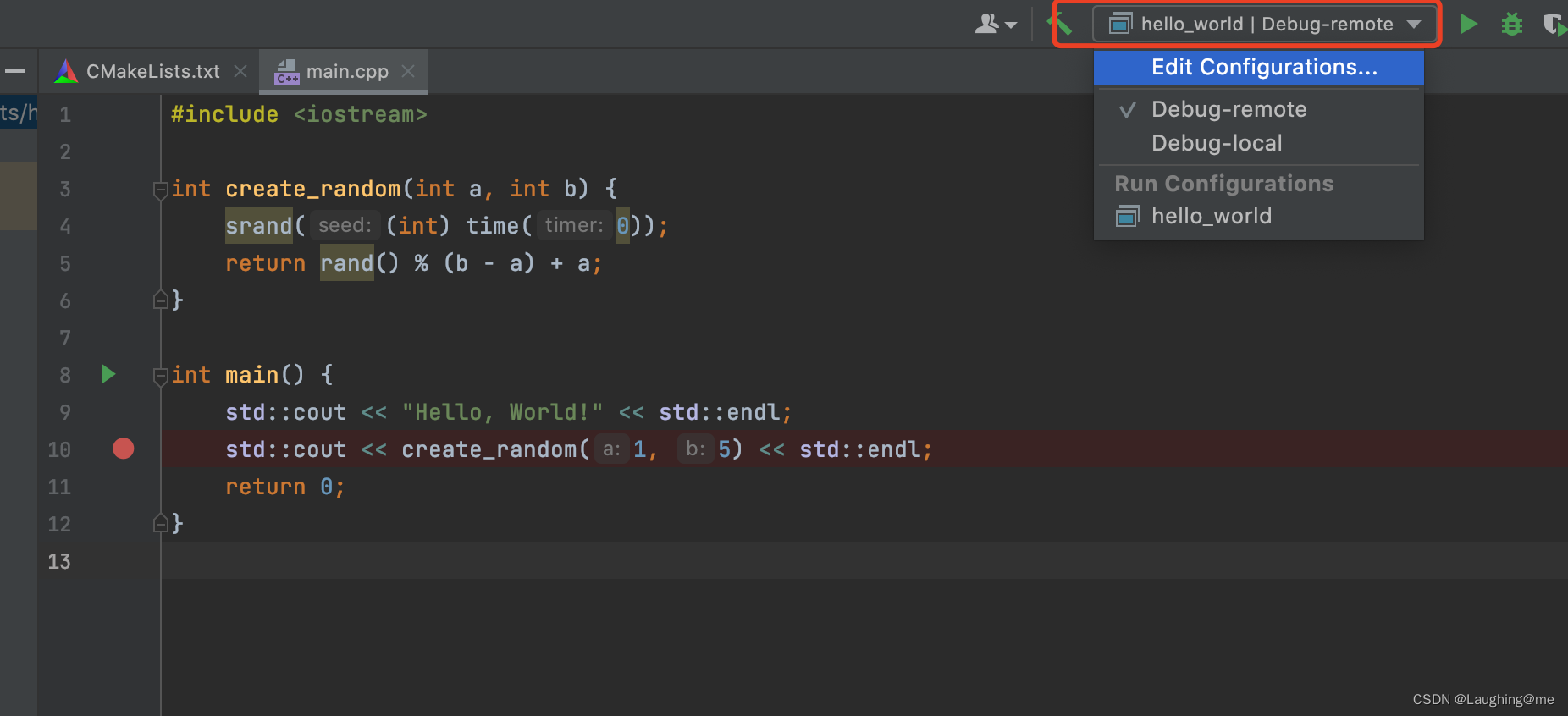Click the main function name on line 8
This screenshot has height=716, width=1568.
coord(251,375)
